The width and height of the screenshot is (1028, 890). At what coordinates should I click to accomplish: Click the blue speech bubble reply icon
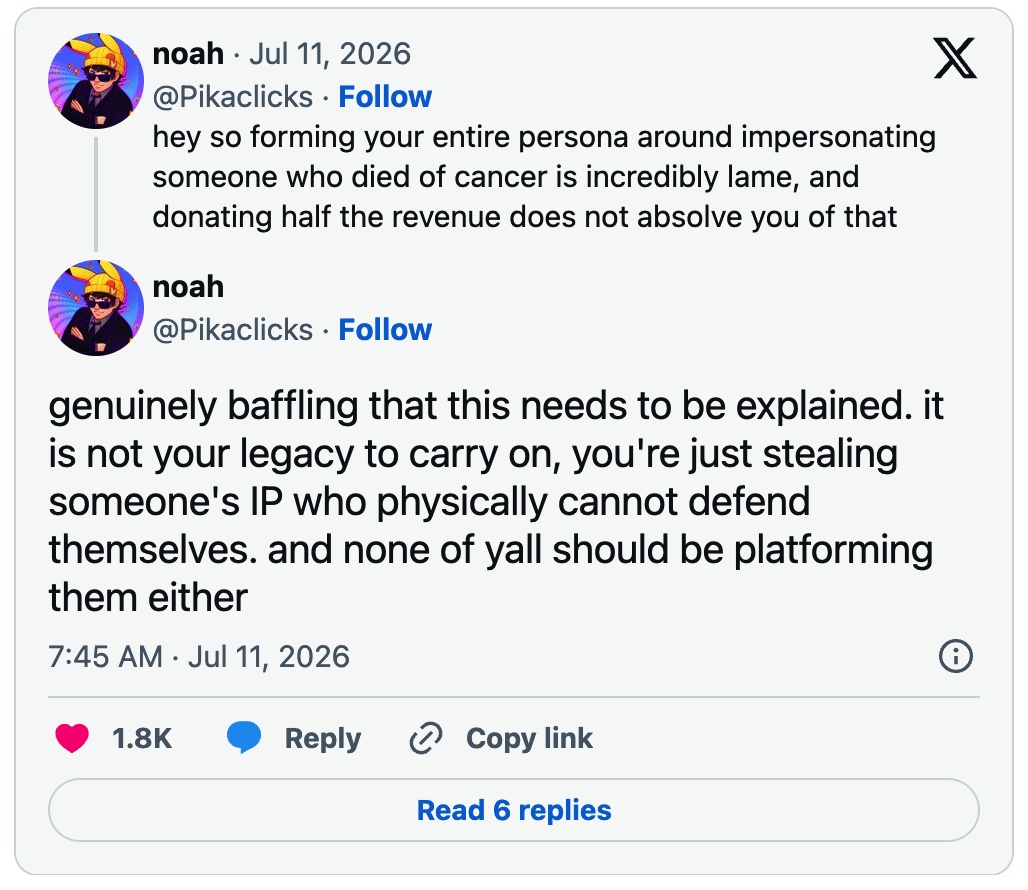[244, 738]
